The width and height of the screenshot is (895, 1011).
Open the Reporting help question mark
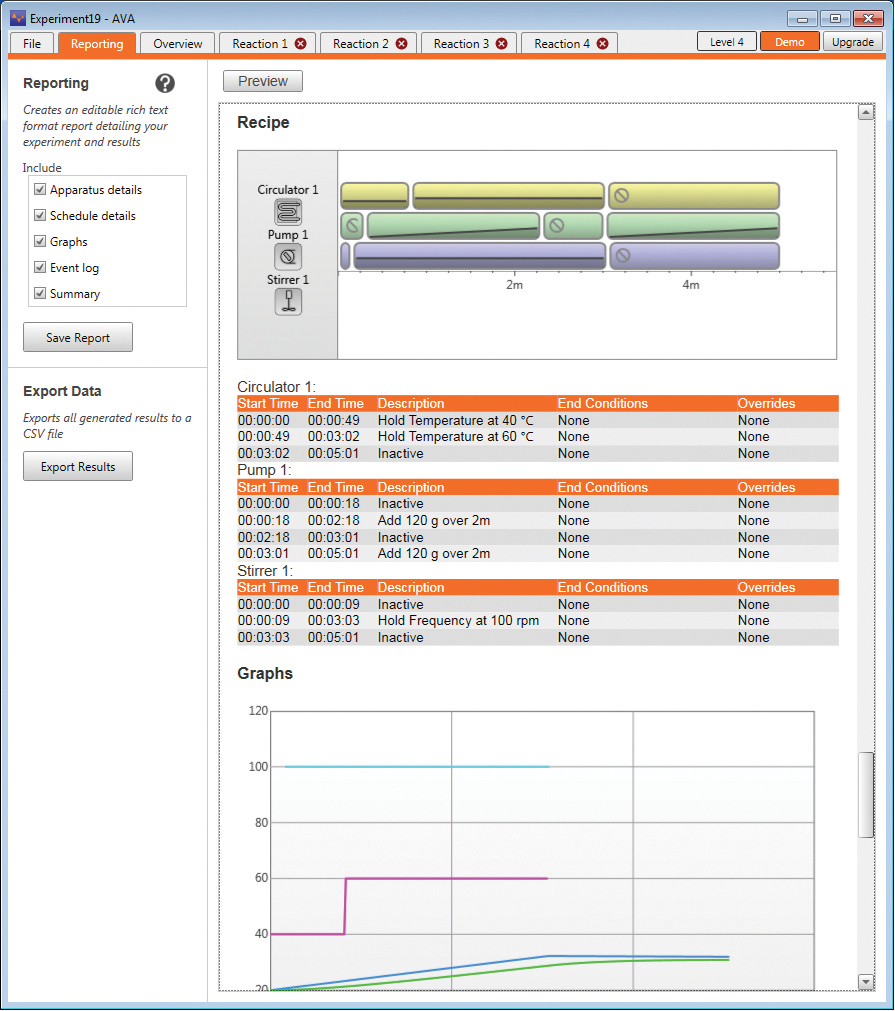point(164,83)
